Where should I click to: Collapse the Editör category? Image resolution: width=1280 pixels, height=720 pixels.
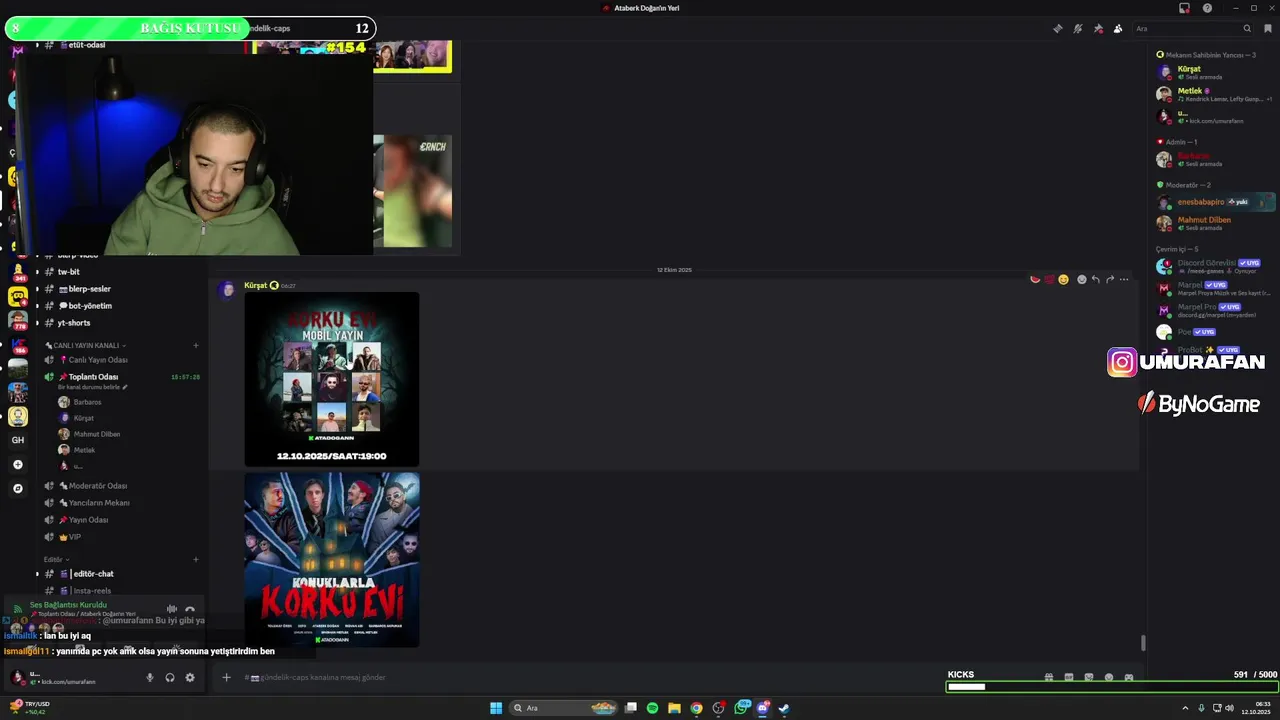(x=55, y=559)
